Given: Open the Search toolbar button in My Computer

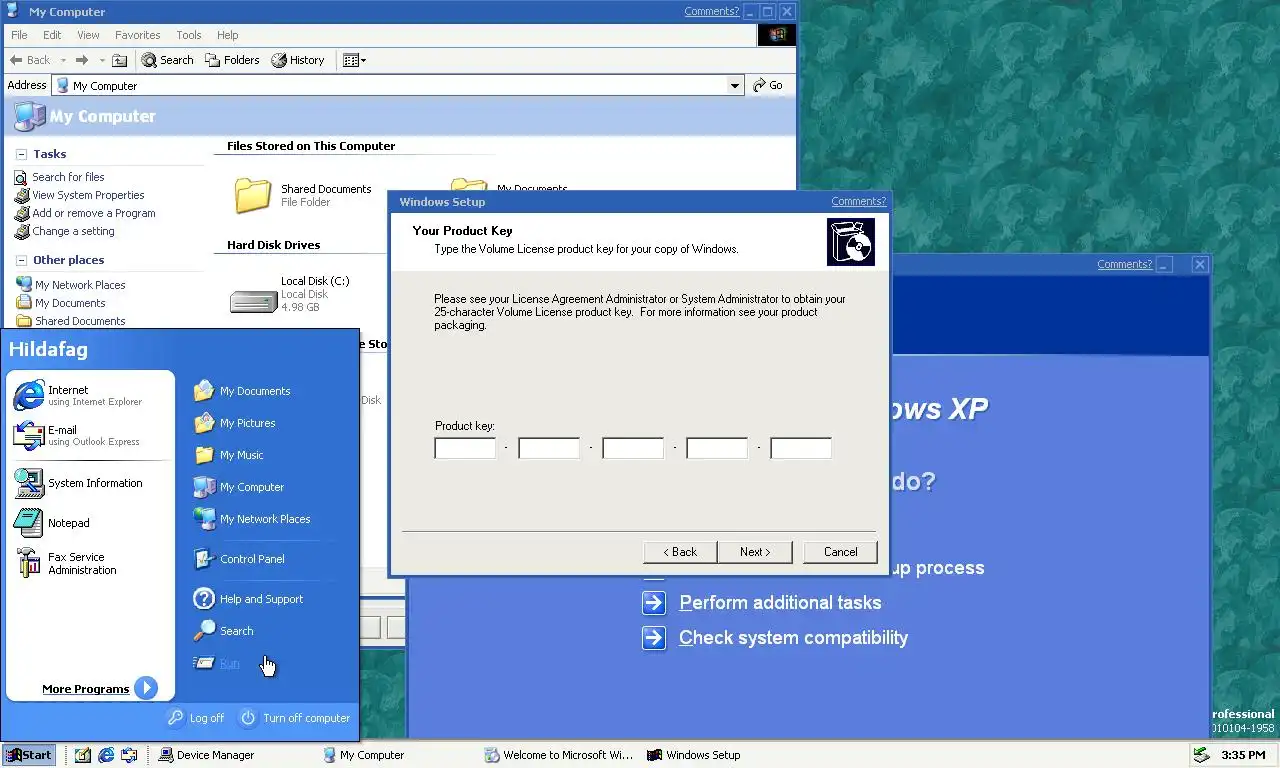Looking at the screenshot, I should (x=167, y=60).
